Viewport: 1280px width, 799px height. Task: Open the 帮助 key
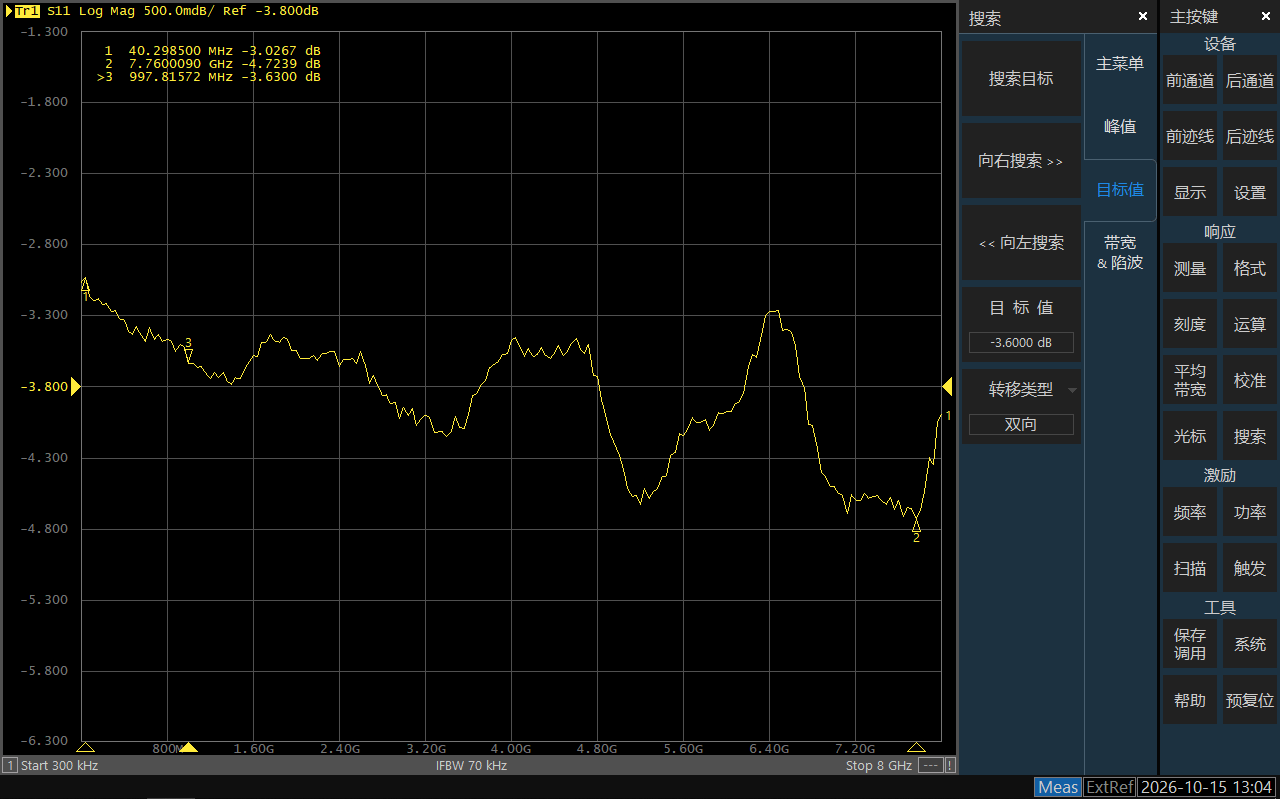click(1190, 701)
